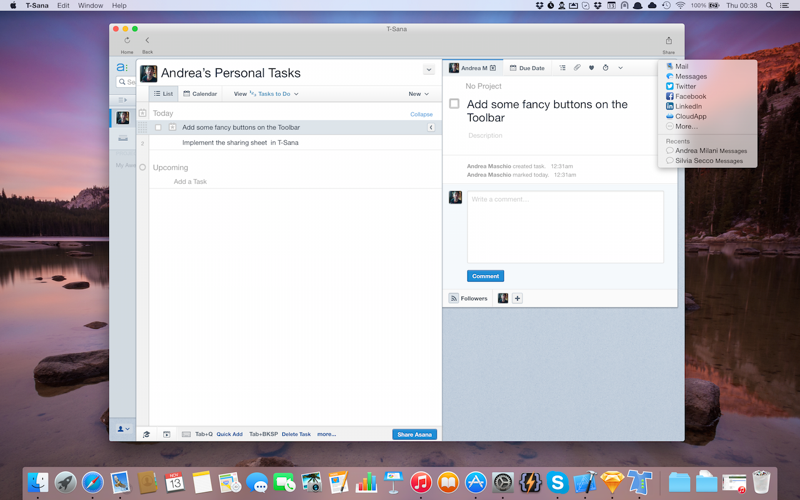Open the inbox icon in the sidebar
This screenshot has height=500, width=800.
coord(123,138)
